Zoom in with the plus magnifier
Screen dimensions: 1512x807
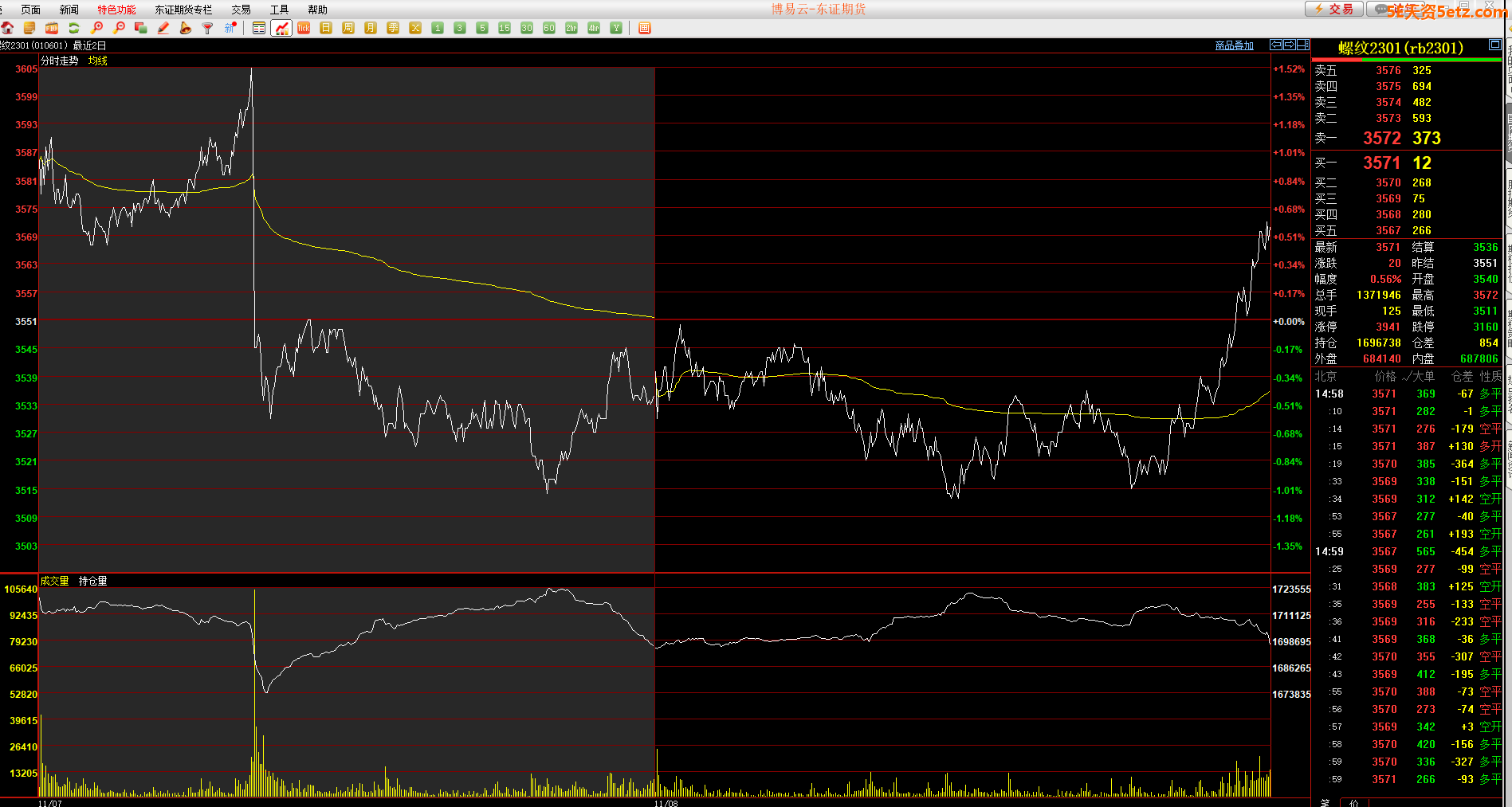(x=97, y=28)
